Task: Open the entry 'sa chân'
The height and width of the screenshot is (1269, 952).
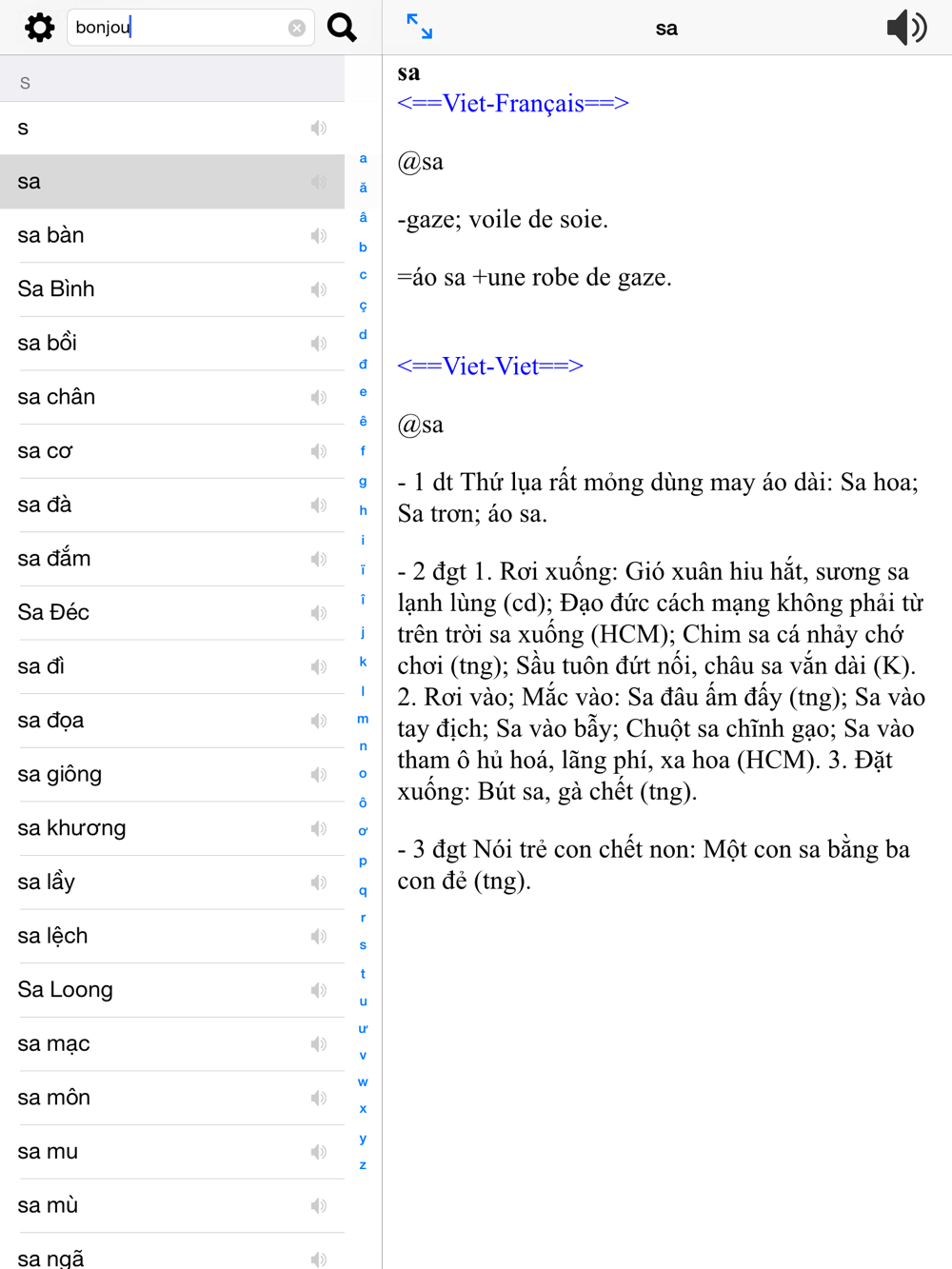Action: (172, 397)
